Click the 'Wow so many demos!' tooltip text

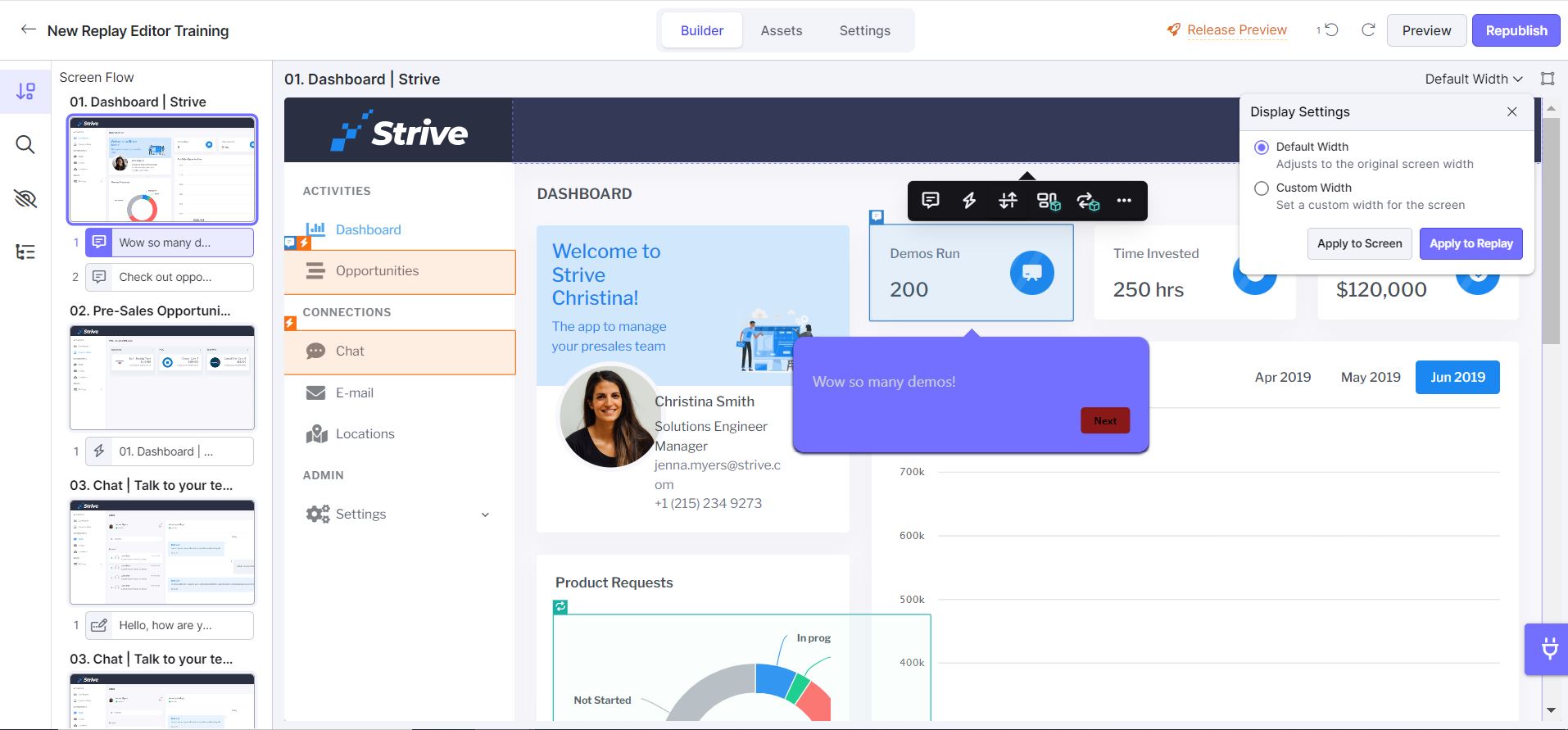point(884,382)
